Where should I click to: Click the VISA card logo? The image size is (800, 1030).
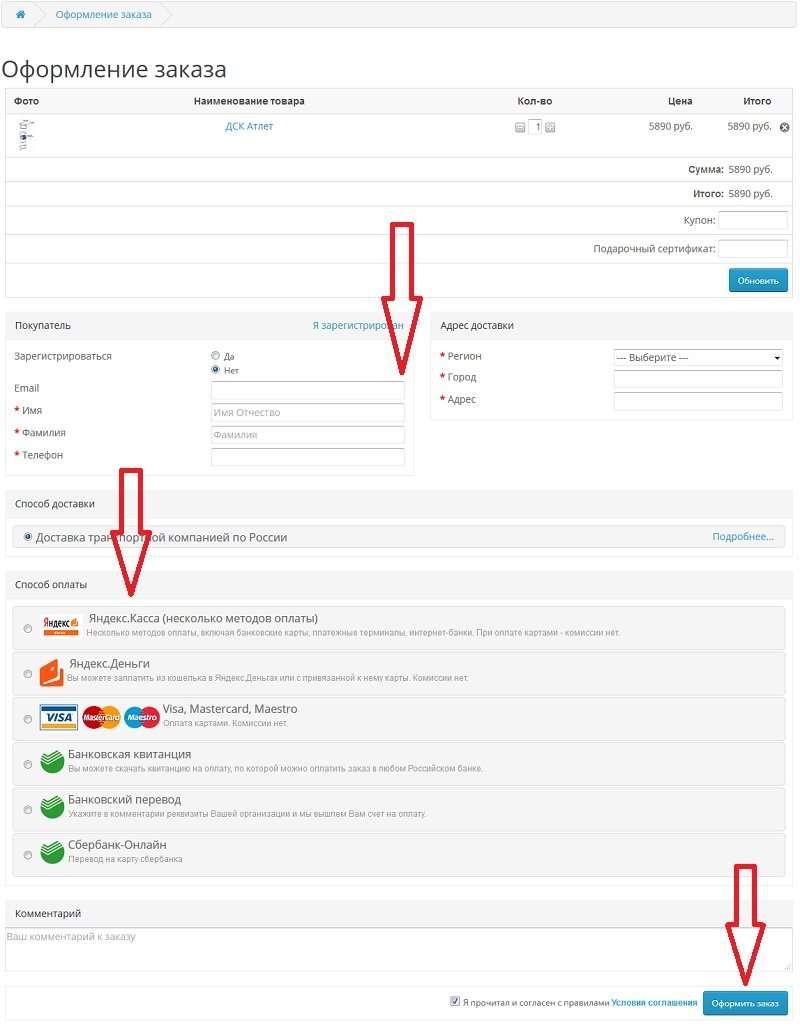point(58,717)
